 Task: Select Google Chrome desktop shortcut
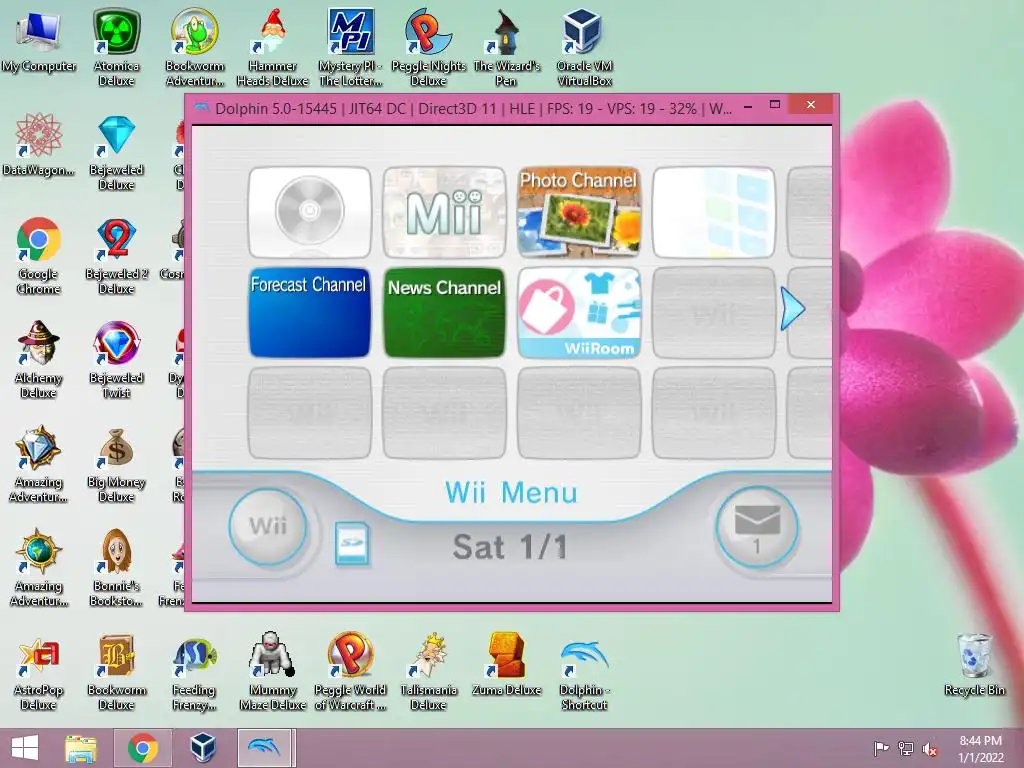point(39,256)
